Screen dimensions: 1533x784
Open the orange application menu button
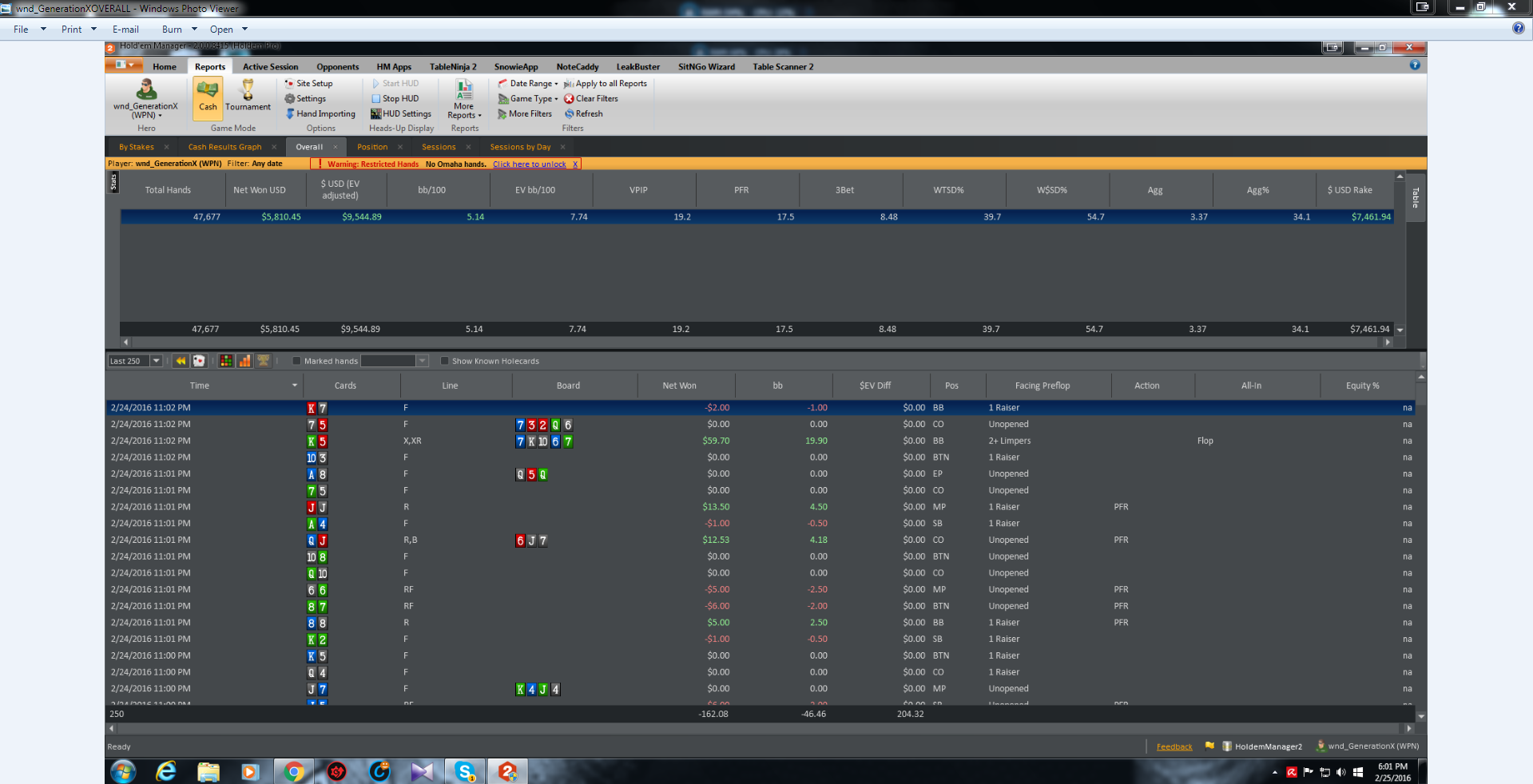[x=125, y=65]
